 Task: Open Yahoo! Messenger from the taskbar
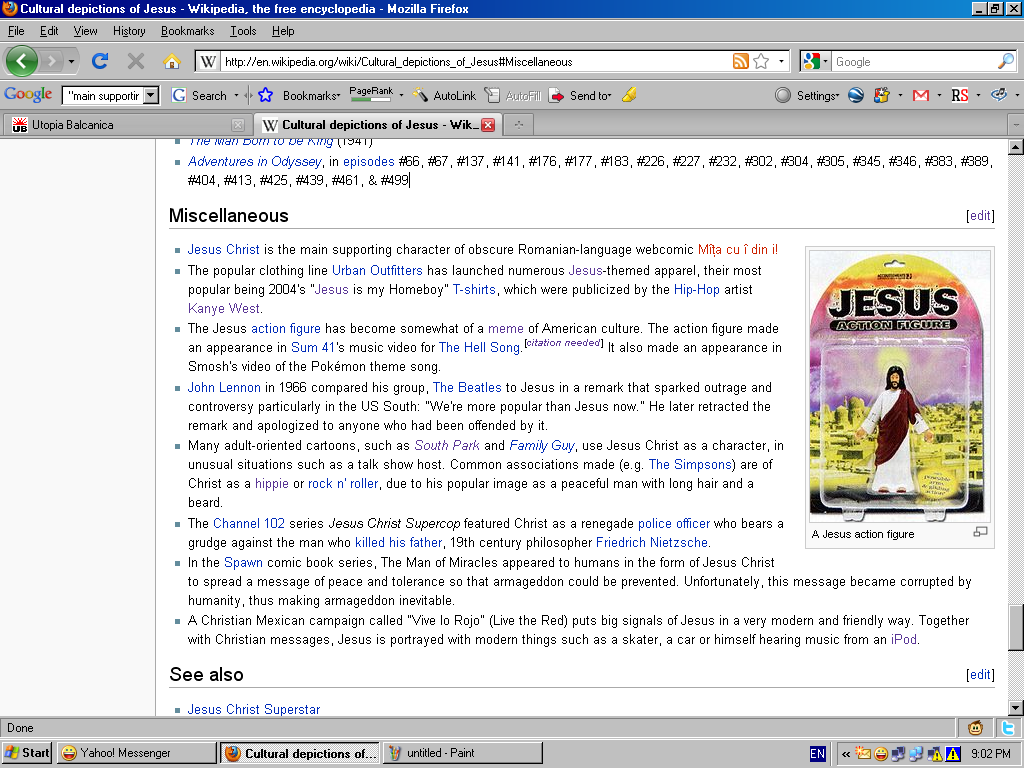click(x=136, y=753)
